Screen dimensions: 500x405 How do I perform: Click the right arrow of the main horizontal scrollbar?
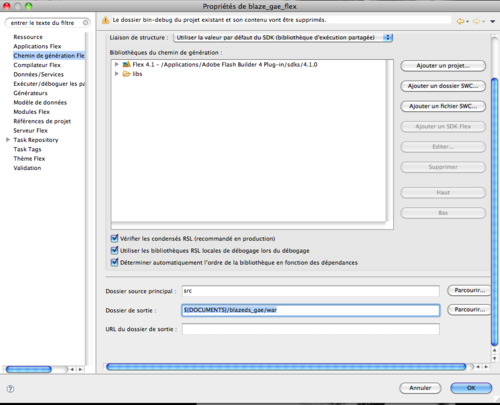486,367
